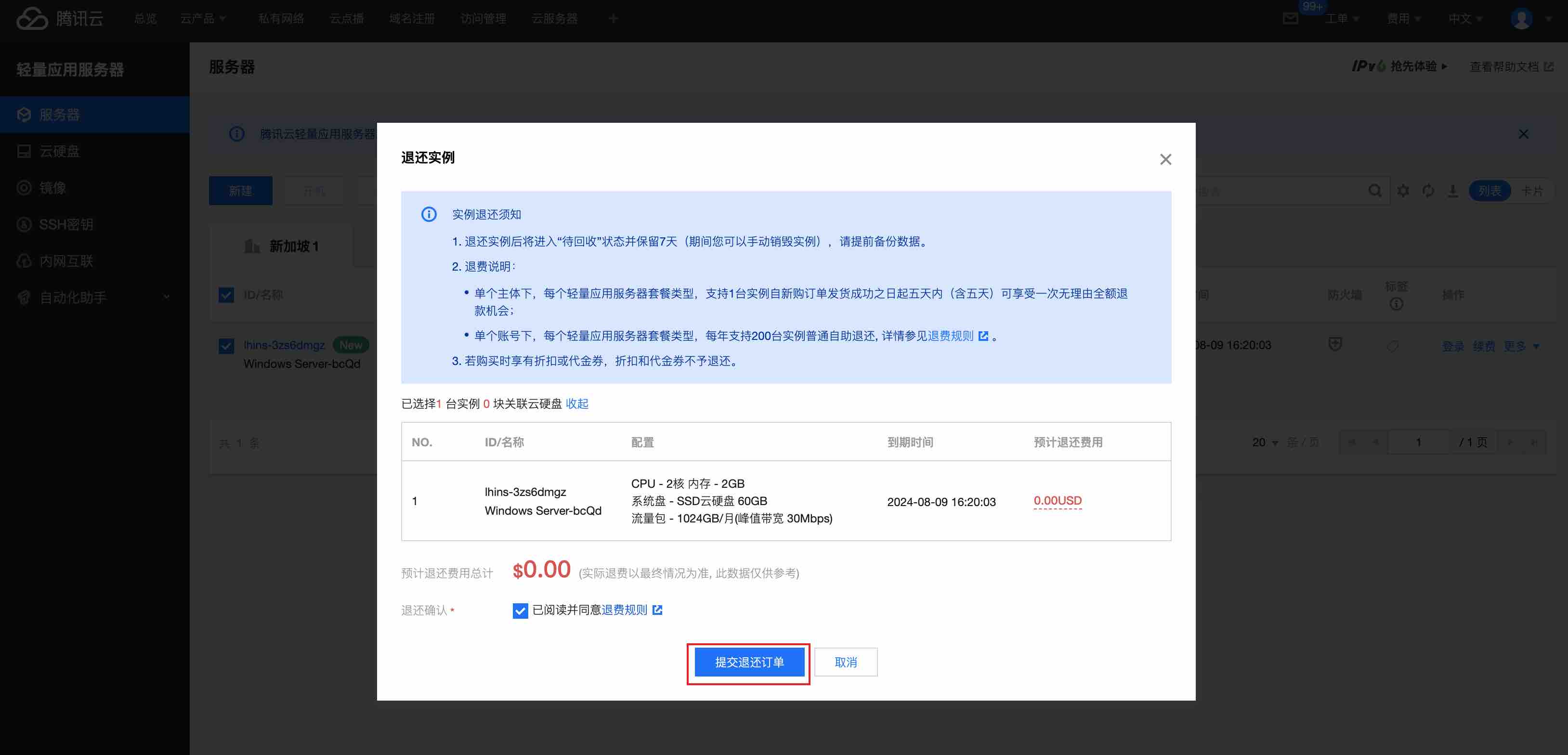This screenshot has width=1568, height=755.
Task: Open the 工单 dropdown
Action: 1342,19
